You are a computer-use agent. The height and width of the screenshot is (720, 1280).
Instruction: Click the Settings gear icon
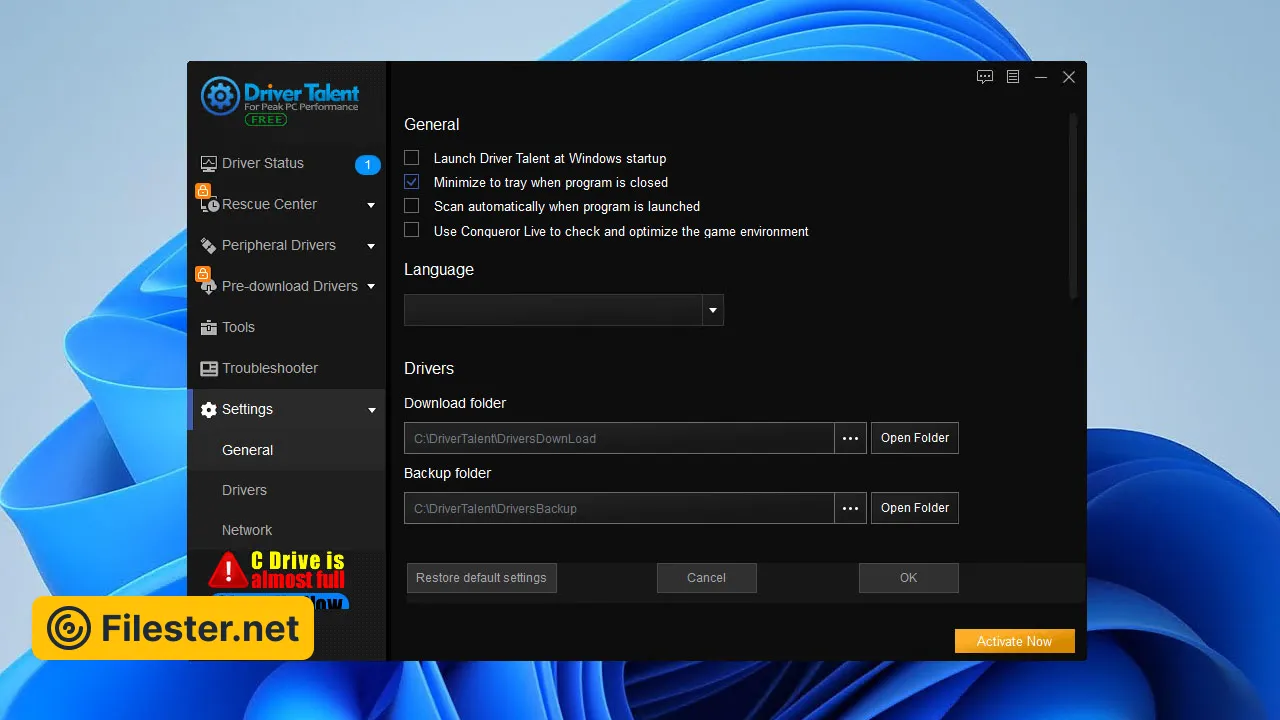pyautogui.click(x=208, y=410)
